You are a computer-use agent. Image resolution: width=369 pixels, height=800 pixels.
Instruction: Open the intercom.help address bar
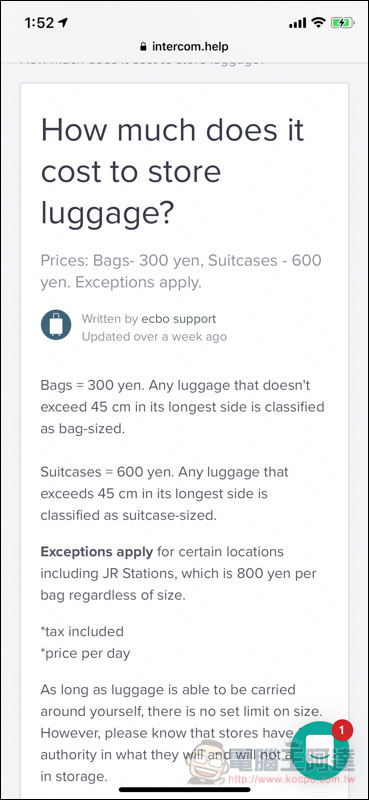pyautogui.click(x=184, y=47)
